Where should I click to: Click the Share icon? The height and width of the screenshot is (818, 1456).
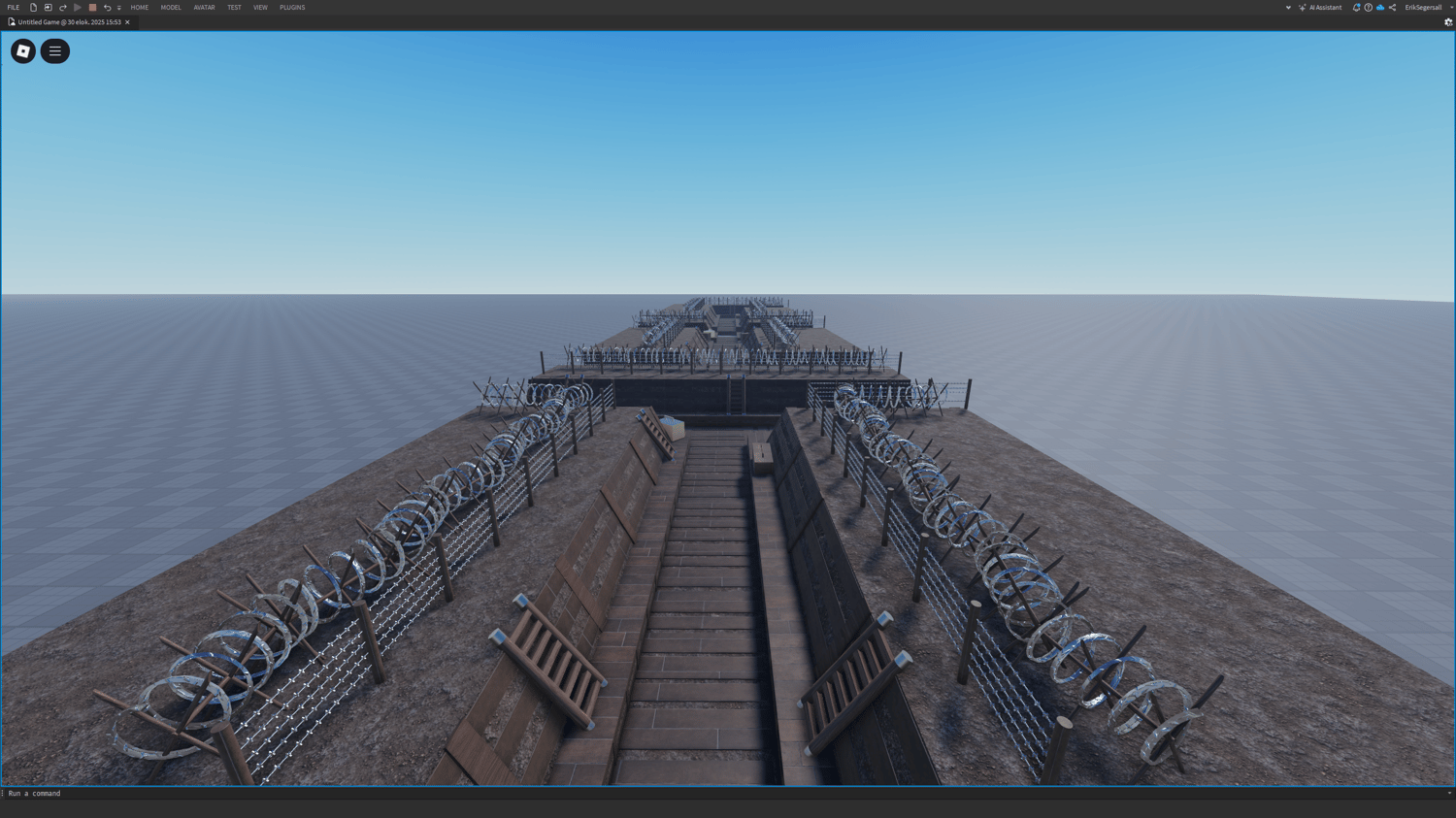pos(1392,8)
